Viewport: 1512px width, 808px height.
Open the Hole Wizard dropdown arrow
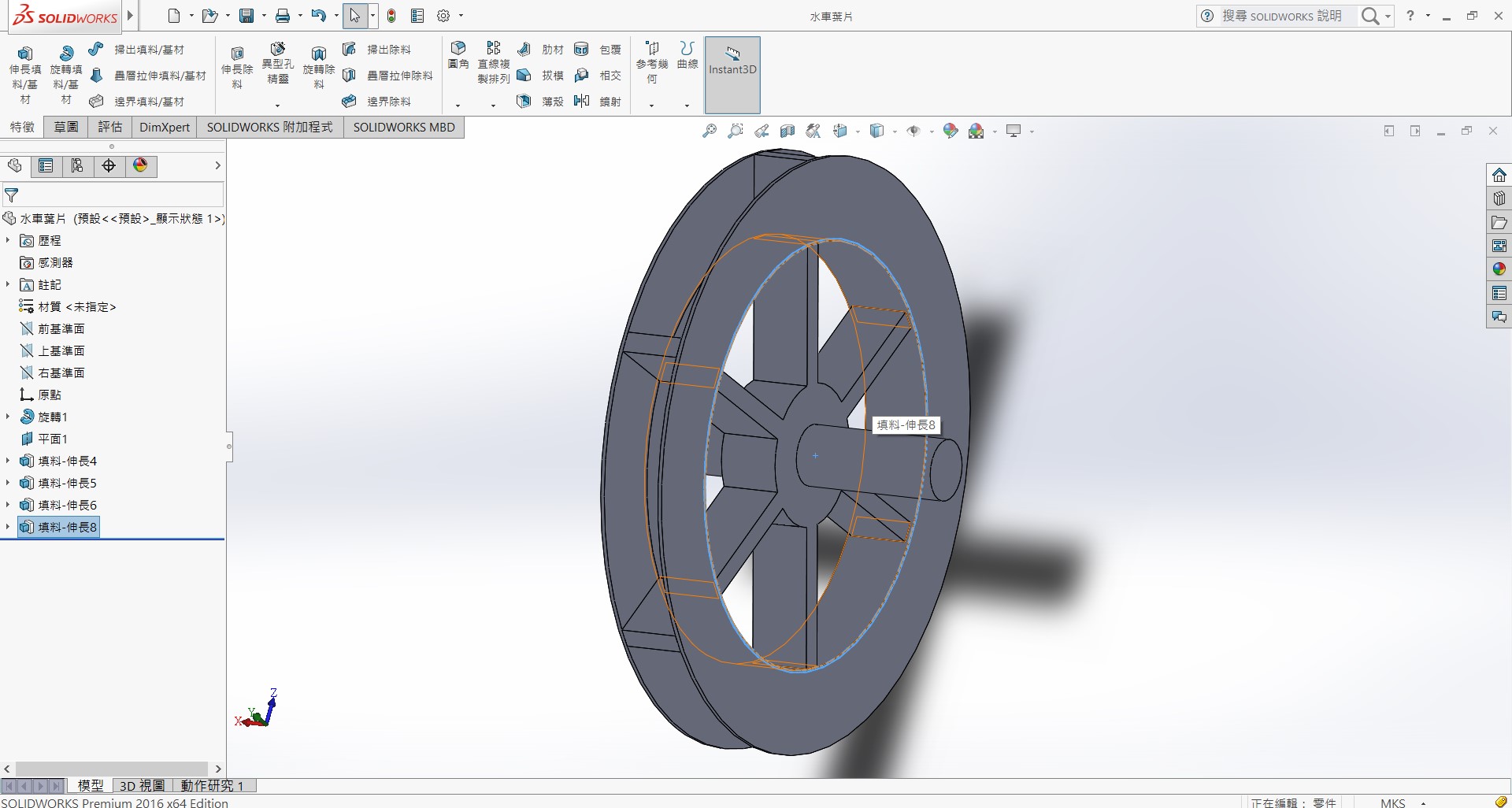277,106
